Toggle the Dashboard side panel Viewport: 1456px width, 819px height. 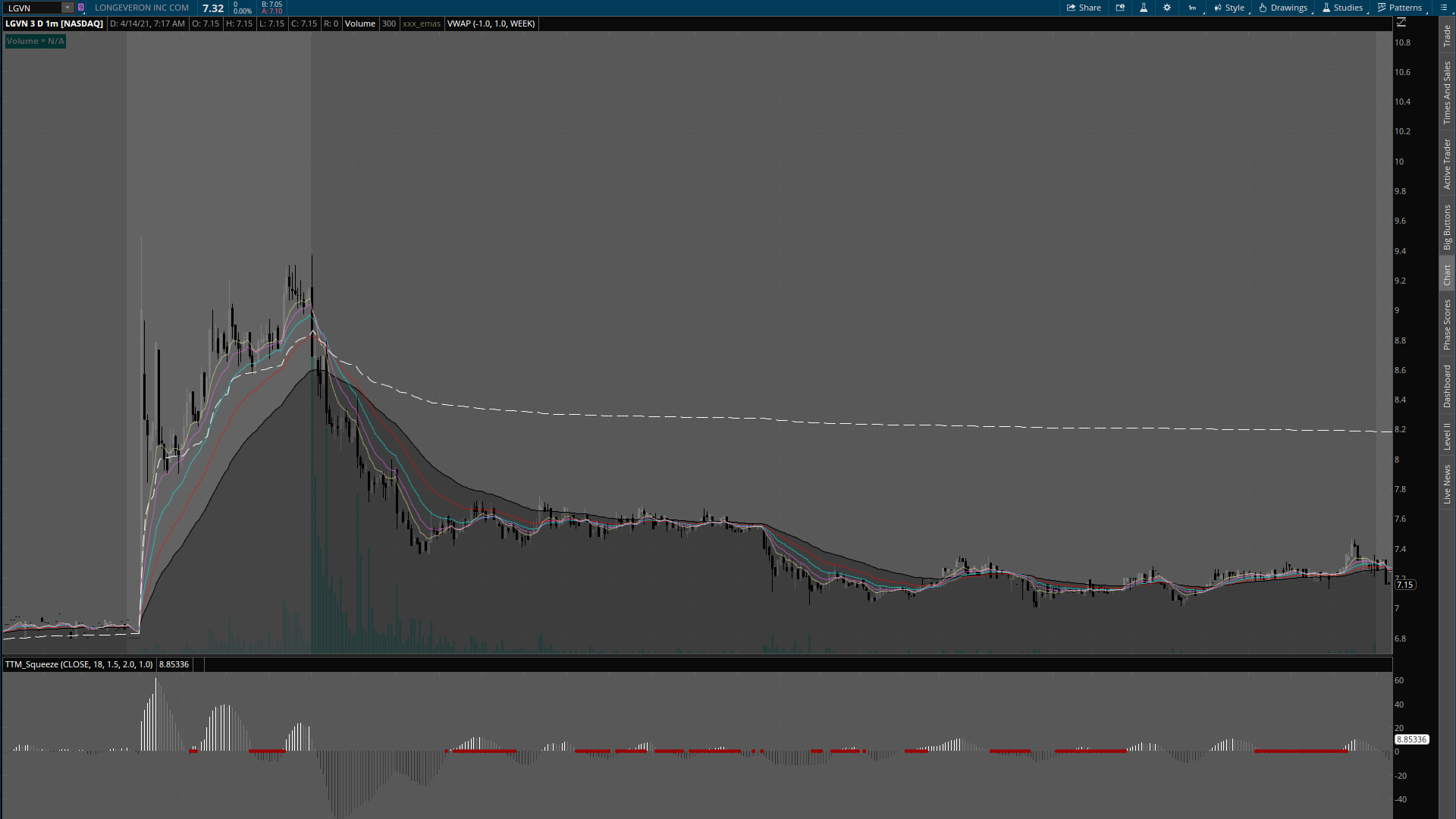[x=1447, y=386]
